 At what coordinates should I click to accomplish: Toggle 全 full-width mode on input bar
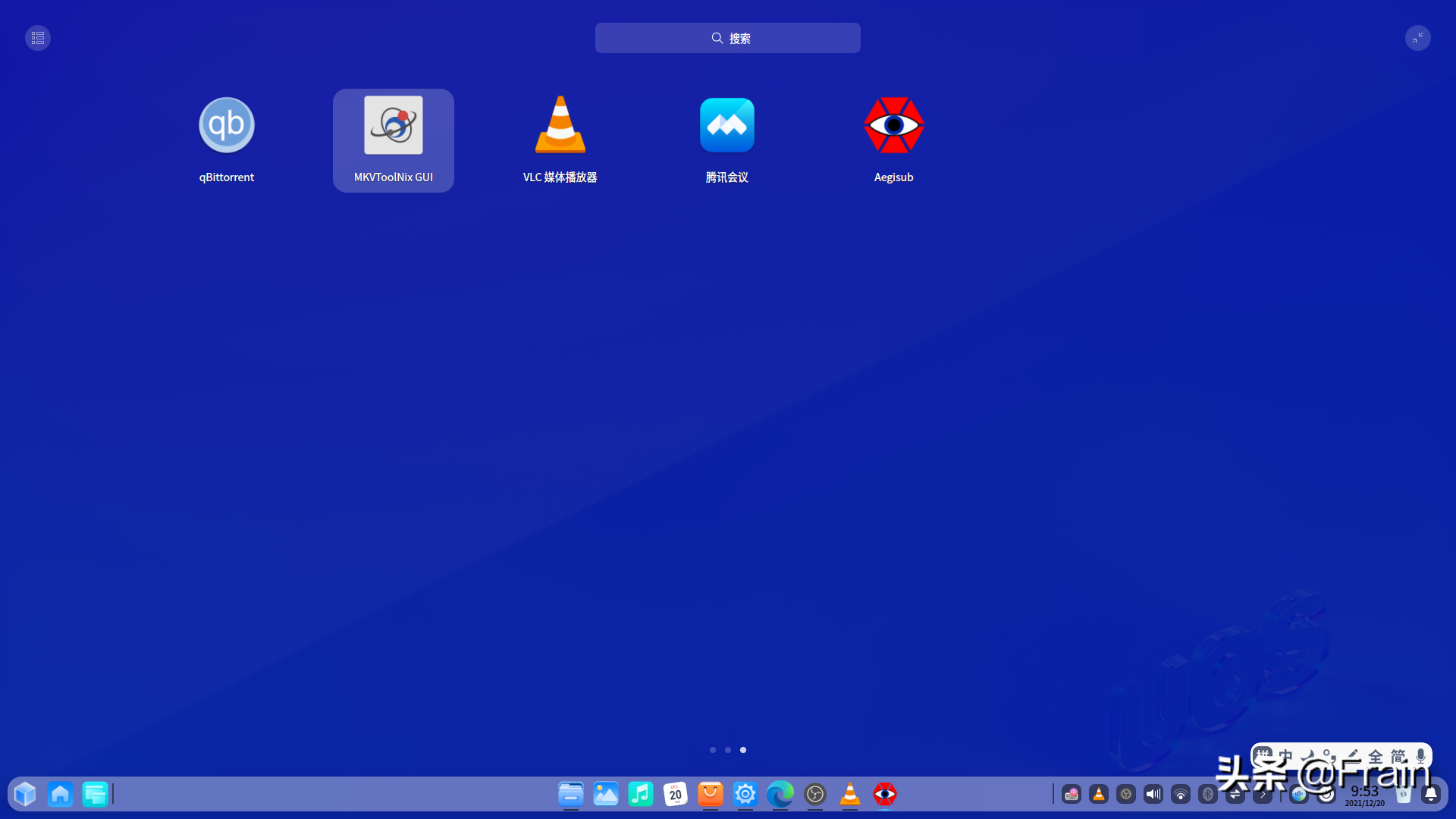[1376, 756]
